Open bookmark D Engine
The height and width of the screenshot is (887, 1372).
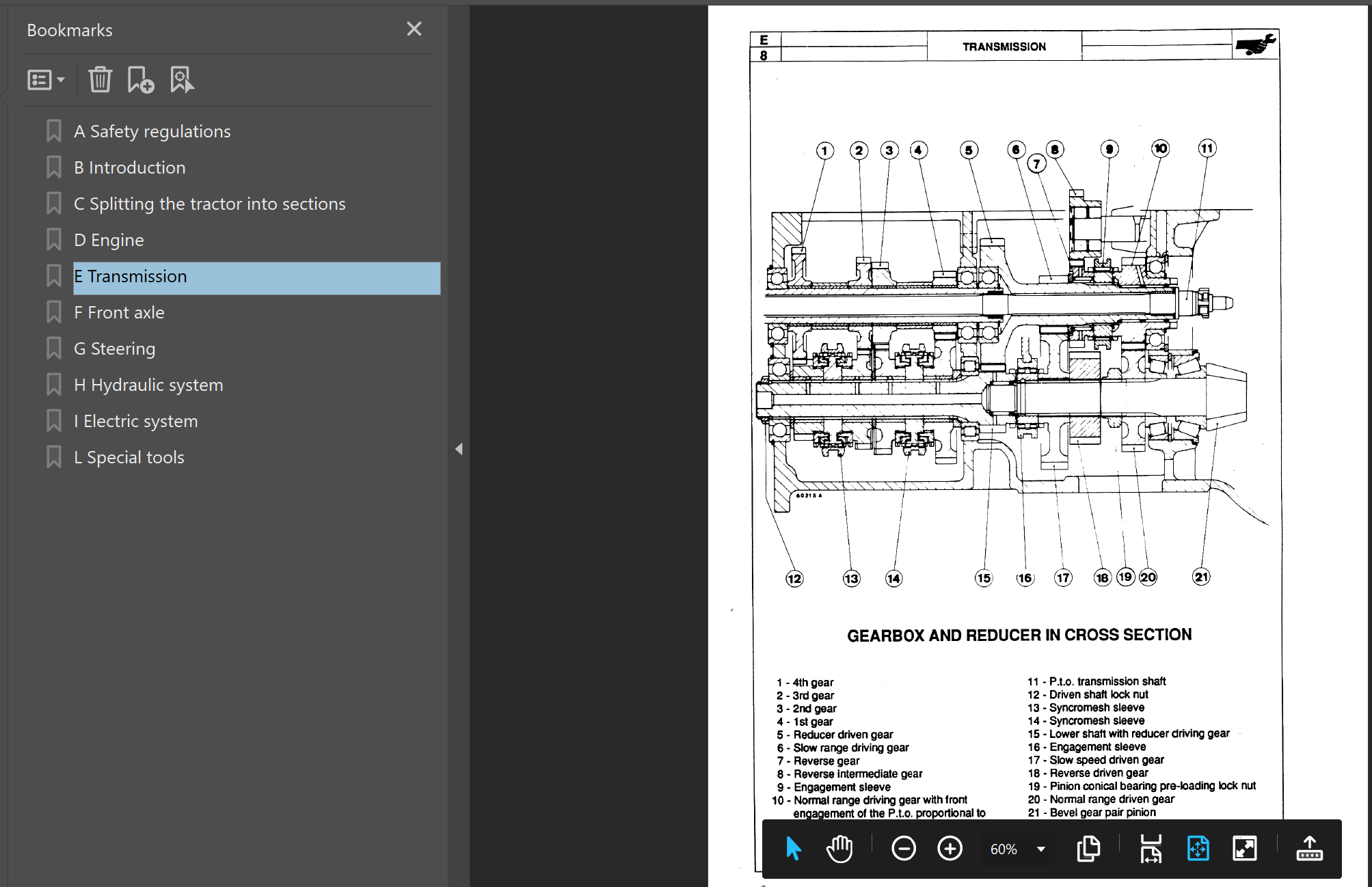(x=109, y=240)
